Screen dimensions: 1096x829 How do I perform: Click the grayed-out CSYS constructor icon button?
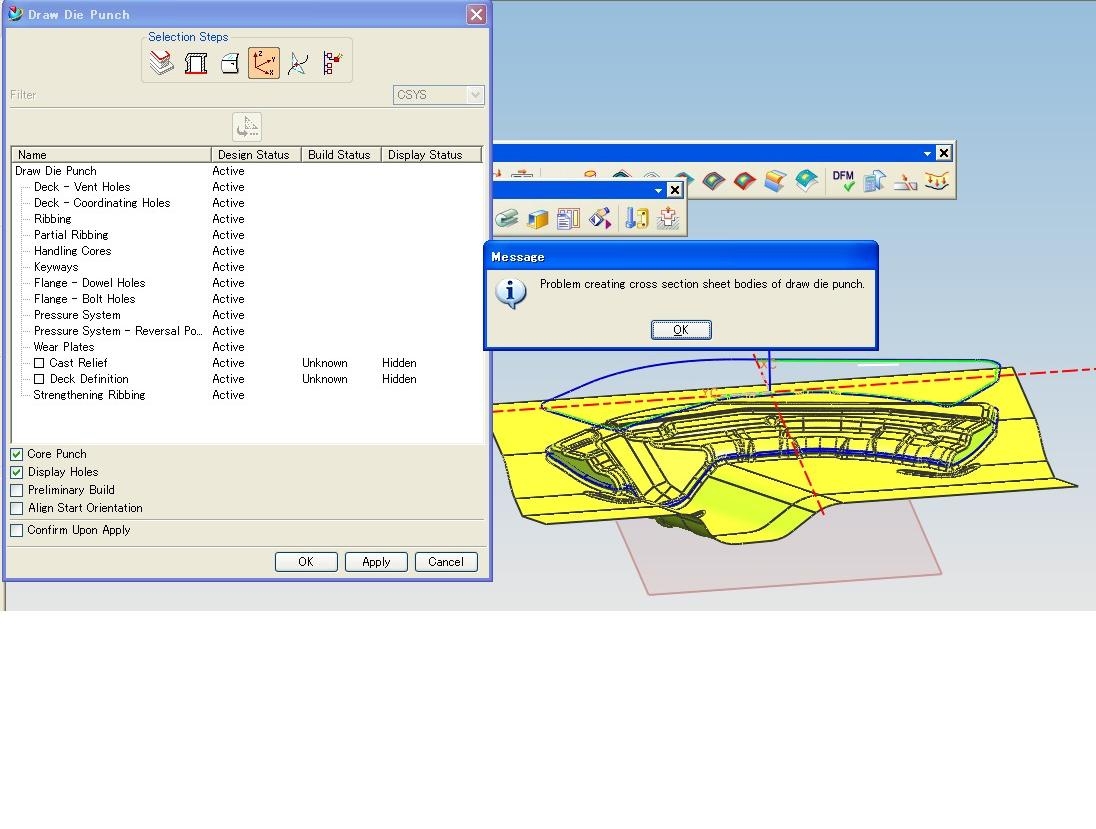pos(247,127)
